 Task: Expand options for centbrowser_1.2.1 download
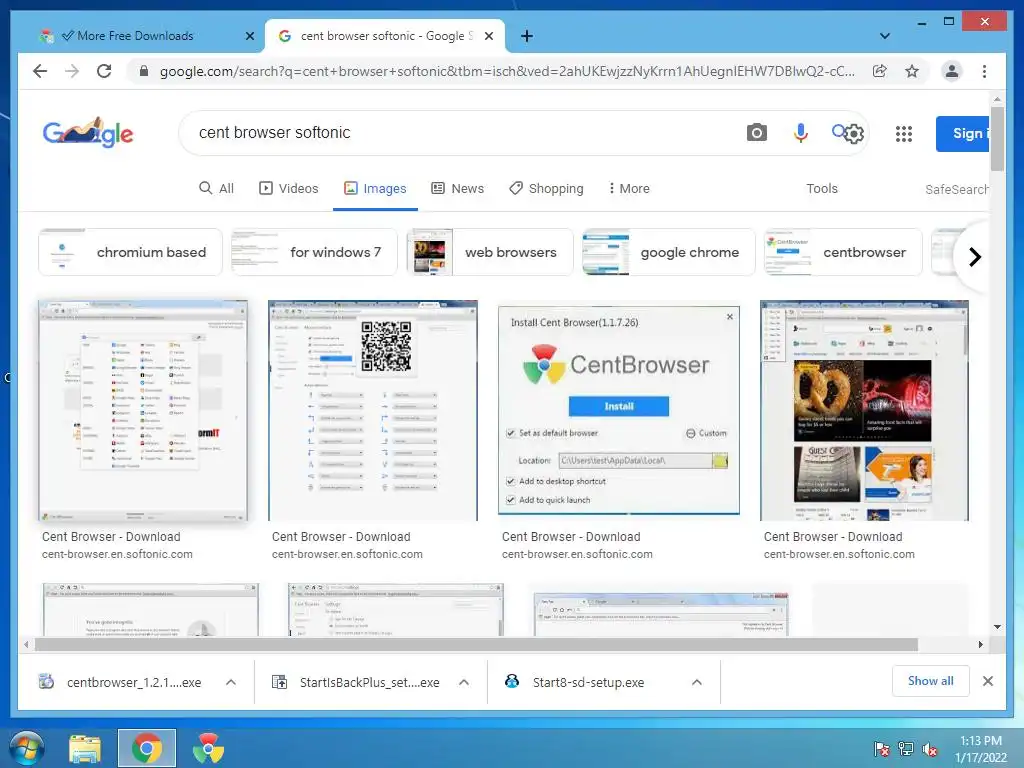[x=231, y=682]
